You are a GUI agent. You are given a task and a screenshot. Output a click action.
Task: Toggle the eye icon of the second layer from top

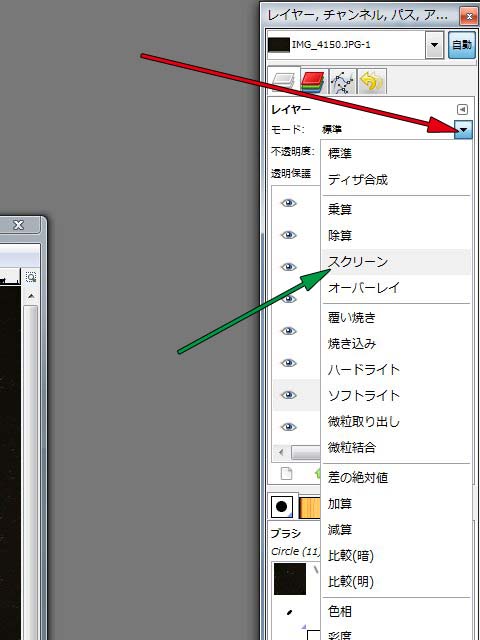point(289,235)
